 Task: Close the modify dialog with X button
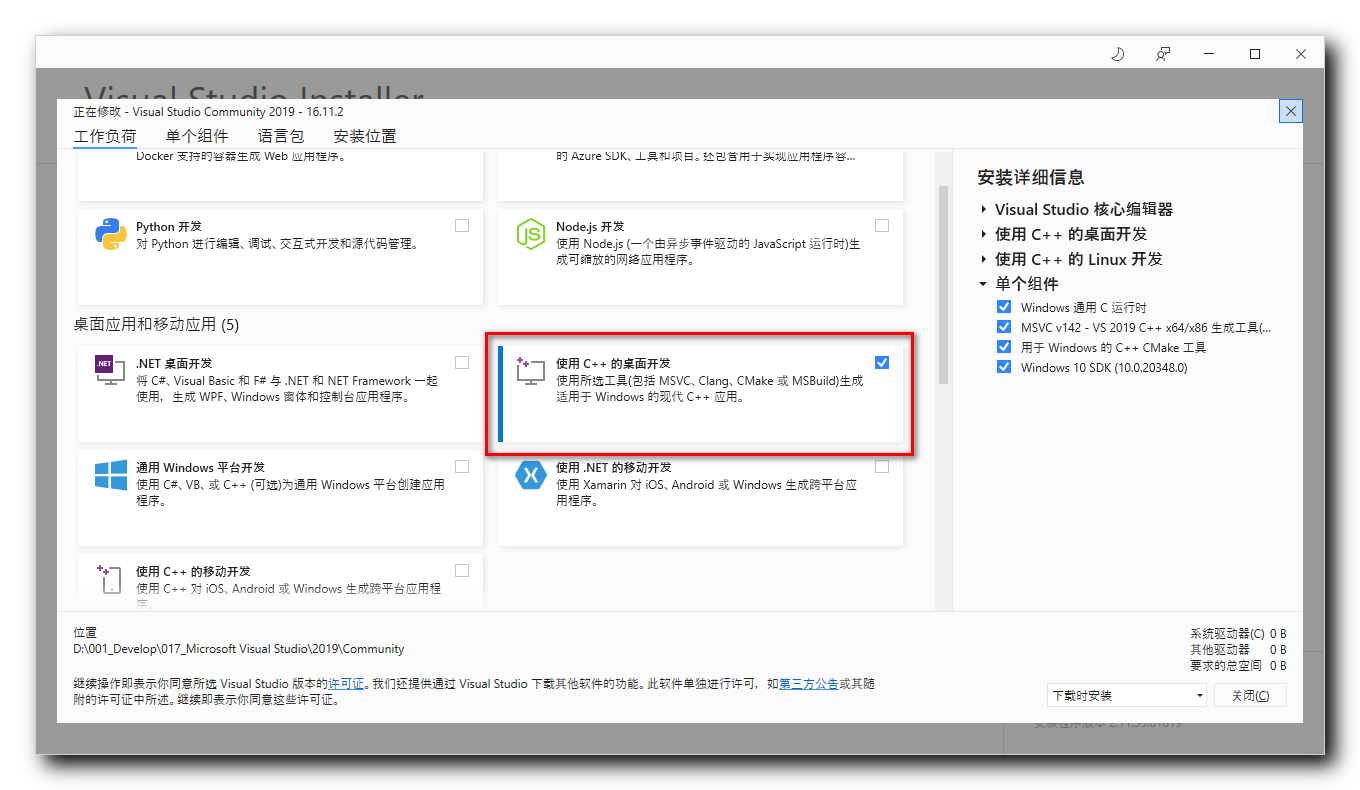coord(1291,111)
